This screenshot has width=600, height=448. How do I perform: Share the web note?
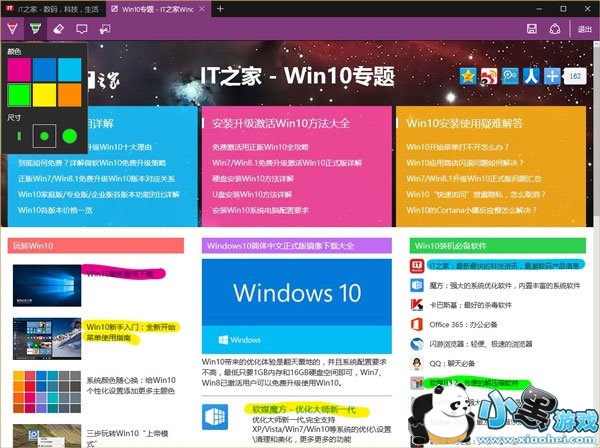(x=555, y=29)
